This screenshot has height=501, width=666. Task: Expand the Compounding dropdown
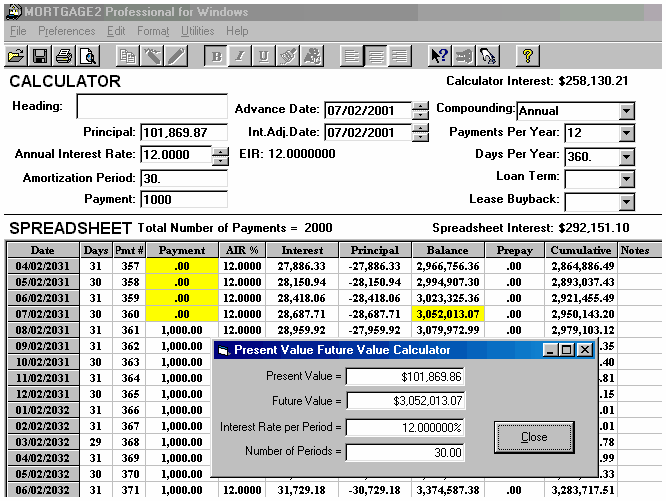626,111
